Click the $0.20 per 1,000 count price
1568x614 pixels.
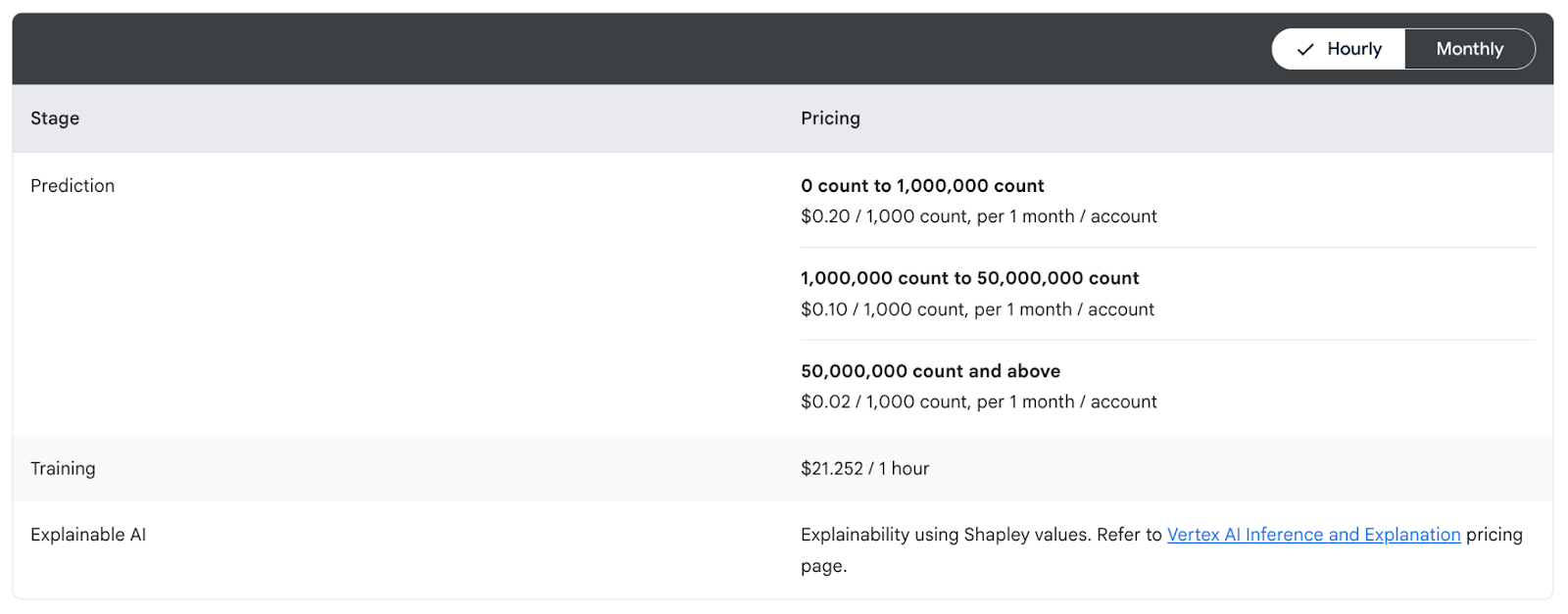tap(978, 216)
